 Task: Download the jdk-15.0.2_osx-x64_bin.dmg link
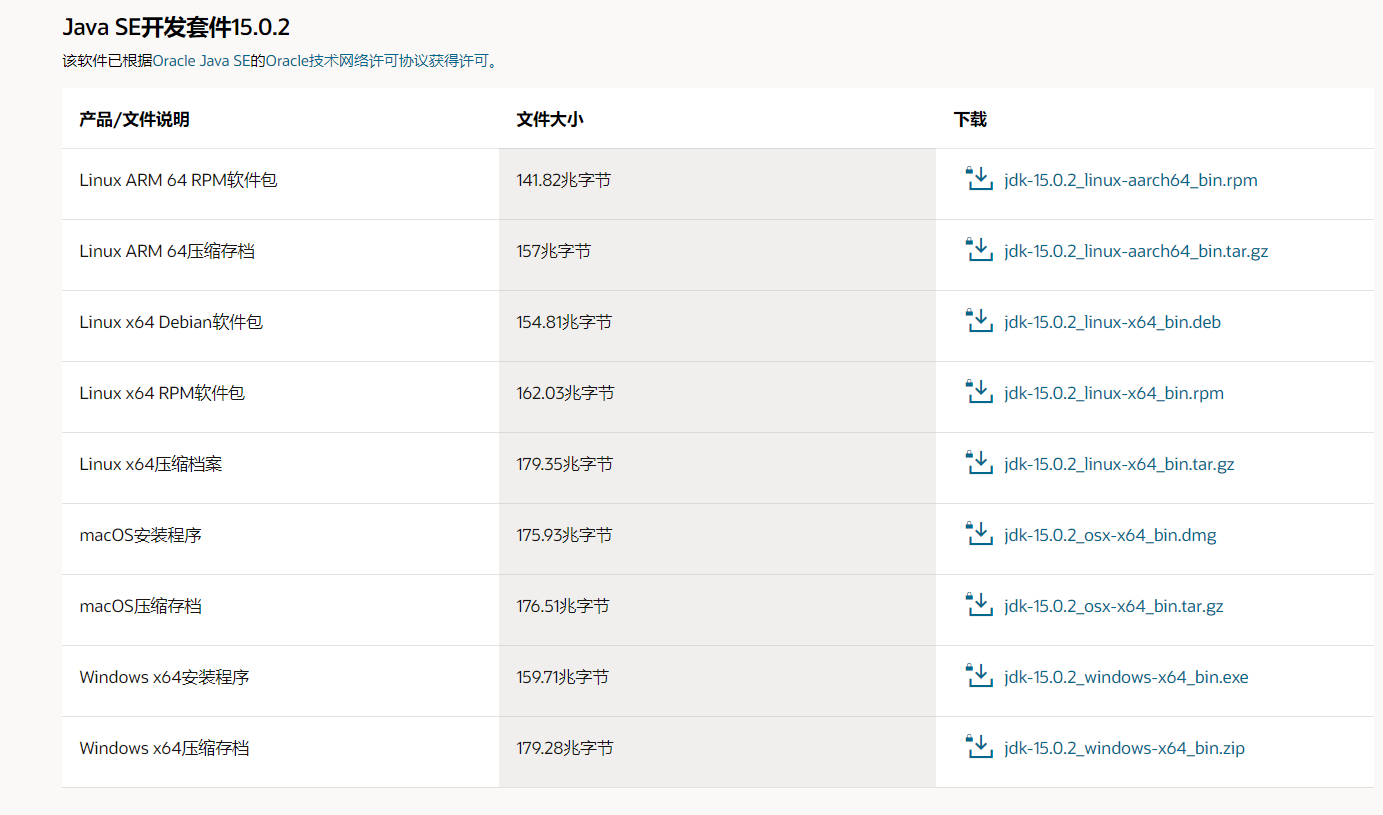[x=1110, y=536]
